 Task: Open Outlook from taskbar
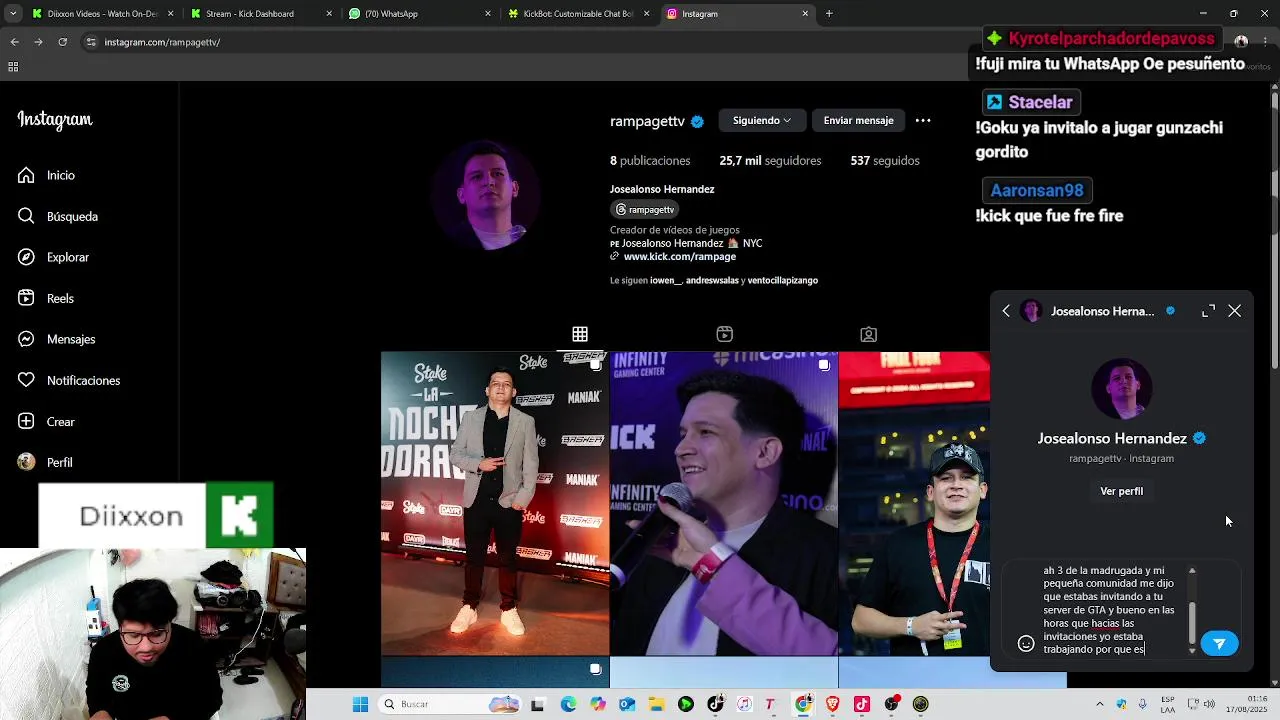627,704
